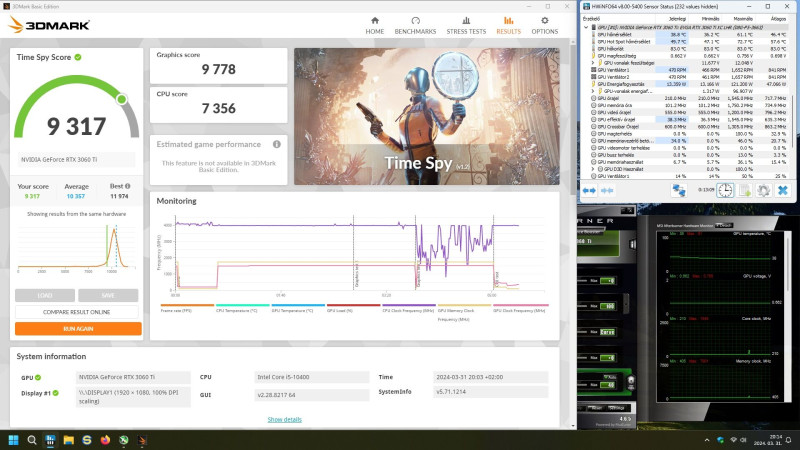The width and height of the screenshot is (800, 450).
Task: Click HWiNFO expand columns arrows icon
Action: click(x=589, y=190)
